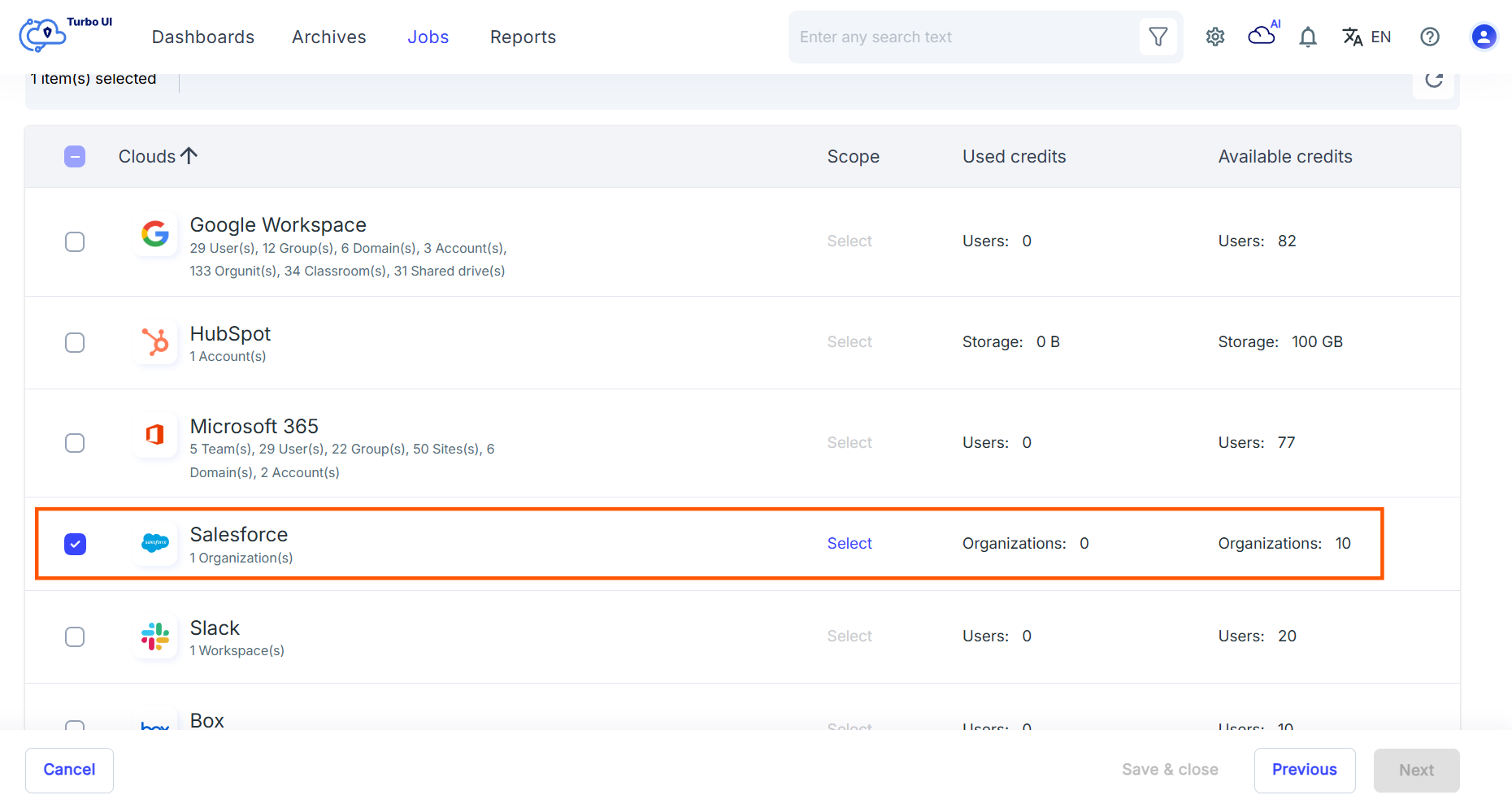Screen dimensions: 1512x808
Task: Click '1 Organization(s)' under Salesforce
Action: point(241,558)
